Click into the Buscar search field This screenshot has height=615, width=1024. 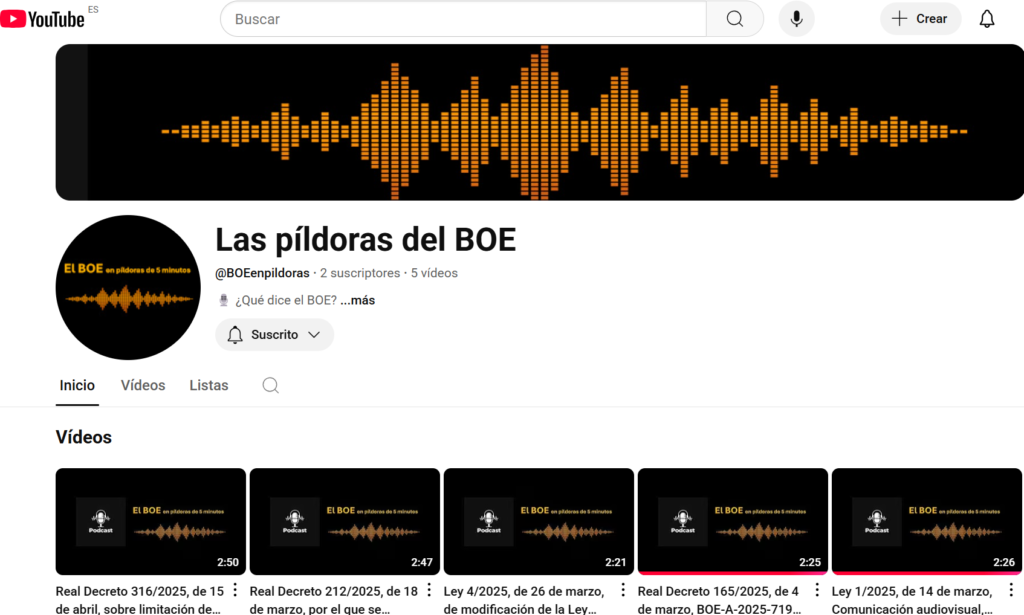pos(465,19)
